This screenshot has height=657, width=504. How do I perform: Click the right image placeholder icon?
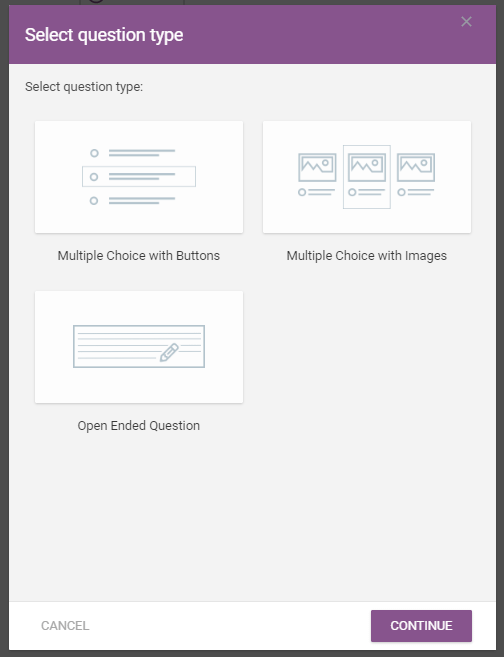pos(416,168)
